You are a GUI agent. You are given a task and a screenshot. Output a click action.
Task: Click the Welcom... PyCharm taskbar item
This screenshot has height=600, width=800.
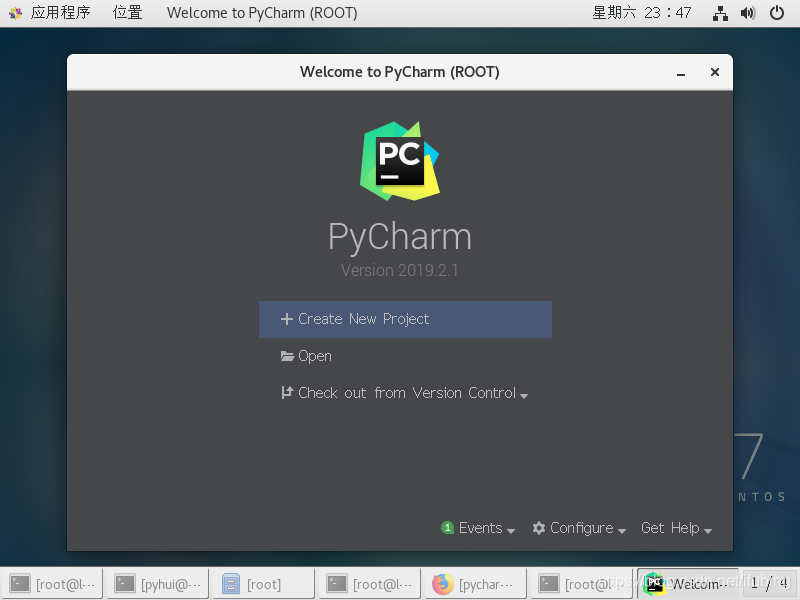[x=687, y=583]
